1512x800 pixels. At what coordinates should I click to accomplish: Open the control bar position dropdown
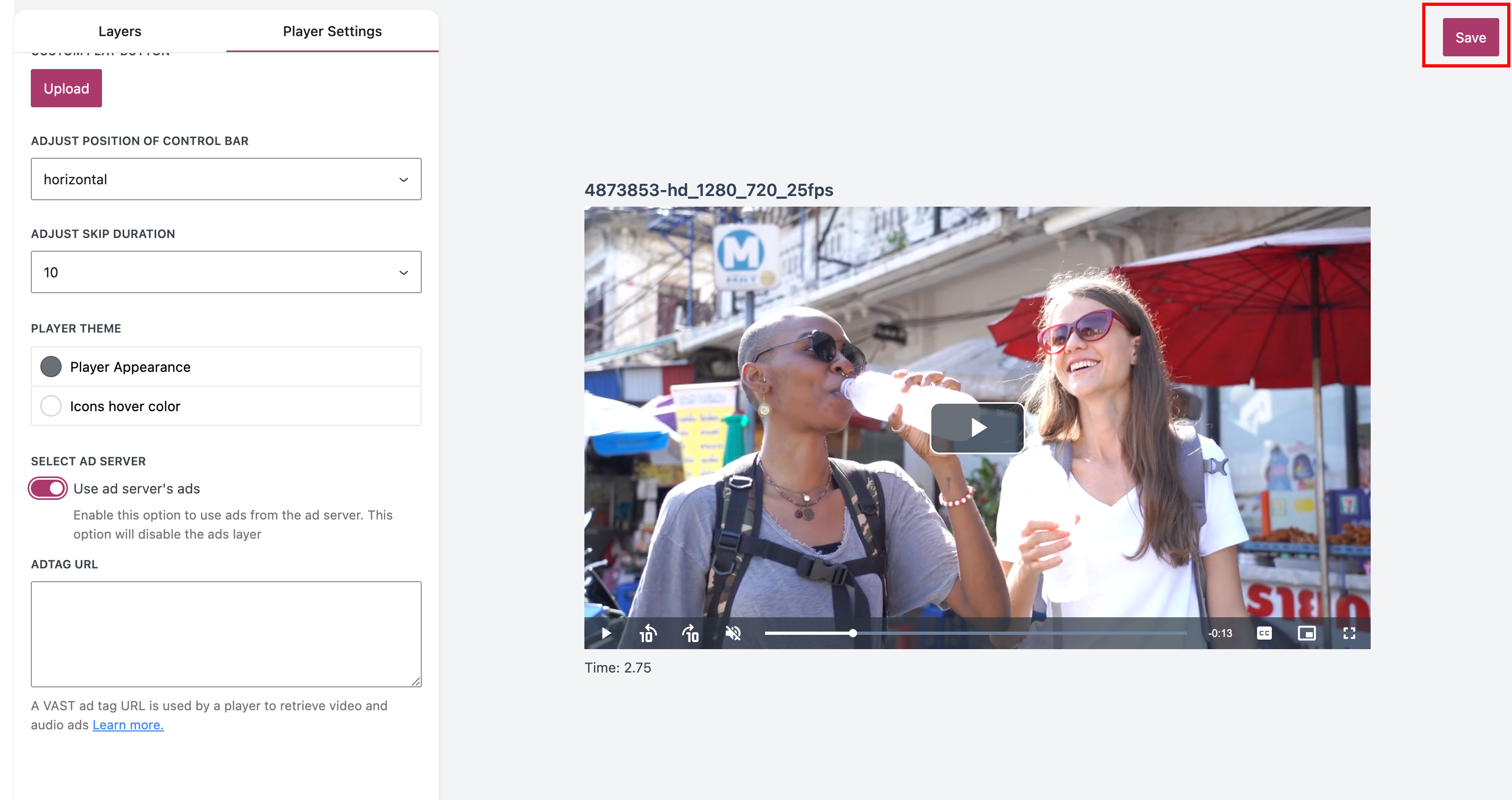pyautogui.click(x=226, y=179)
